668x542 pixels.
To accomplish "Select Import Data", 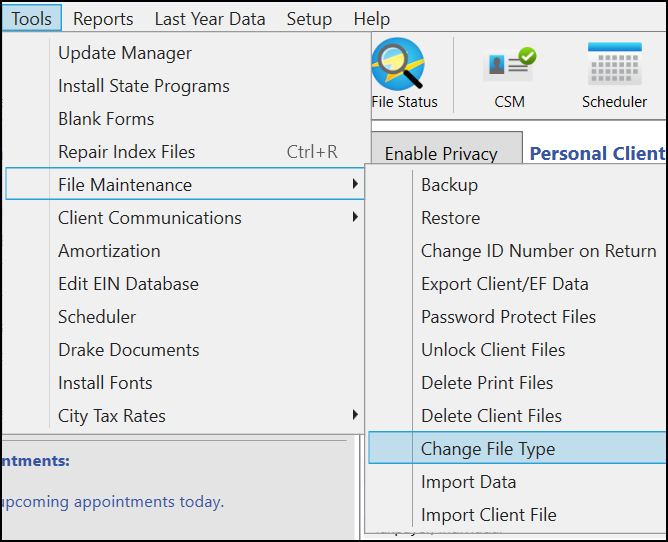I will pyautogui.click(x=517, y=482).
